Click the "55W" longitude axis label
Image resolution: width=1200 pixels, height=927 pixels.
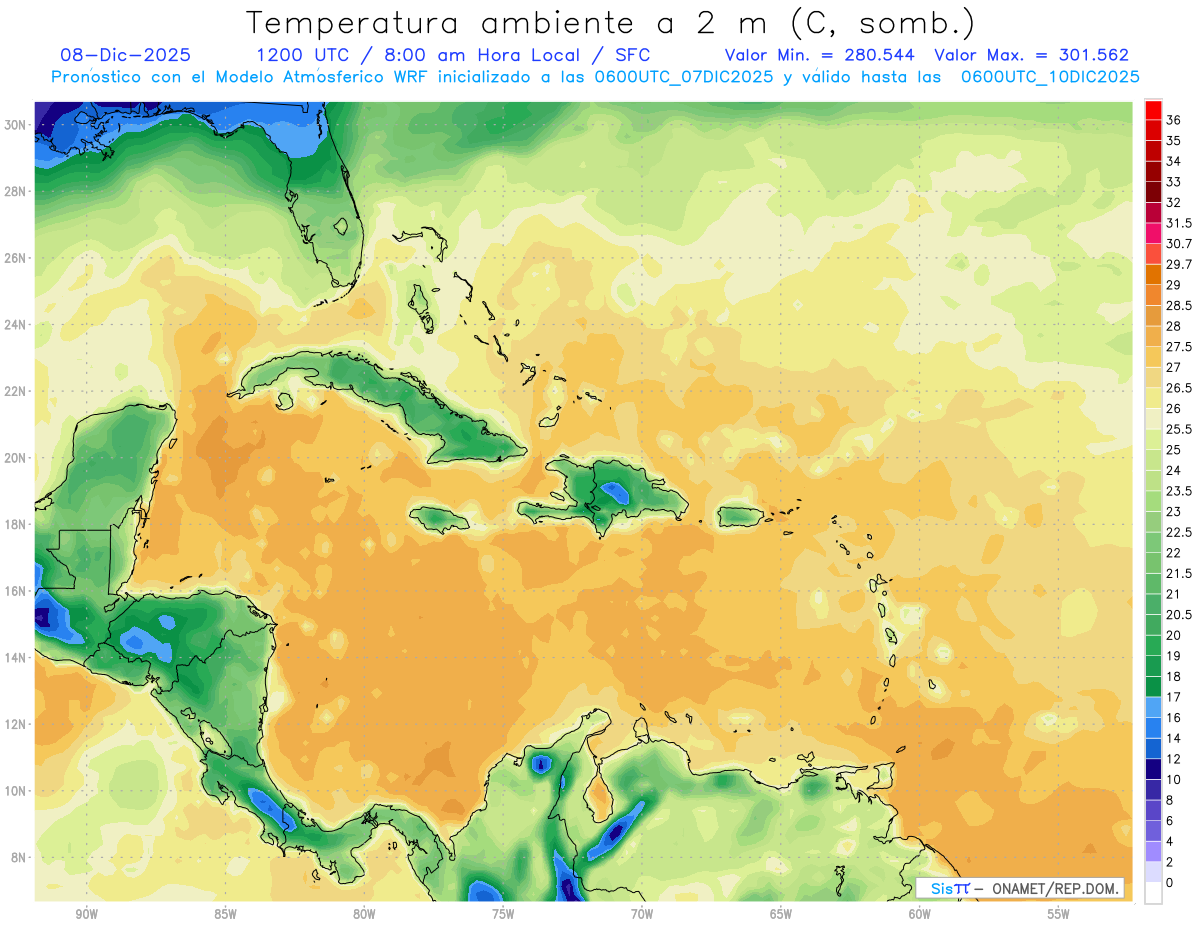[x=1059, y=914]
